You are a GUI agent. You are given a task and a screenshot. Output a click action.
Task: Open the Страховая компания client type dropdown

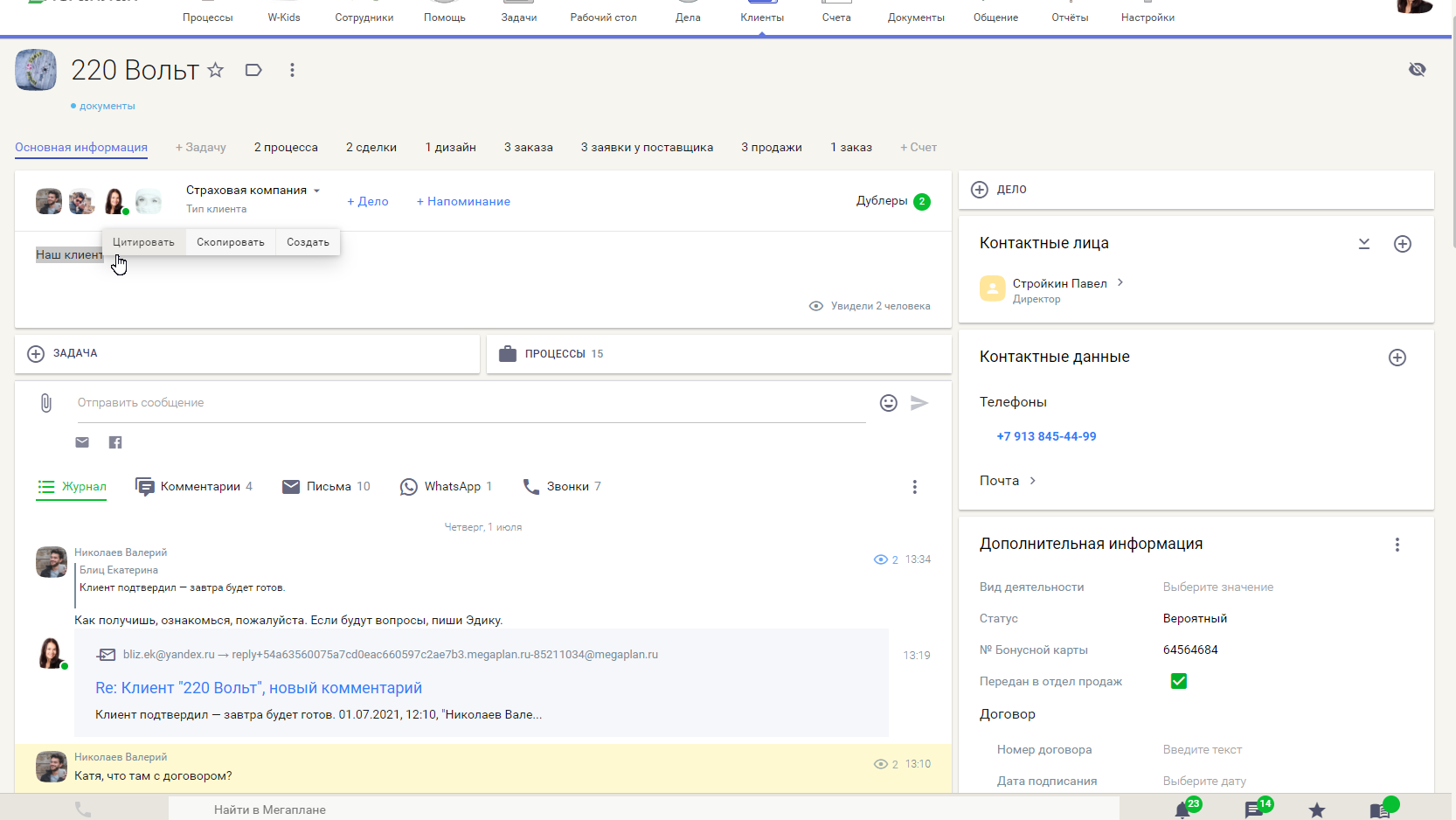click(253, 191)
